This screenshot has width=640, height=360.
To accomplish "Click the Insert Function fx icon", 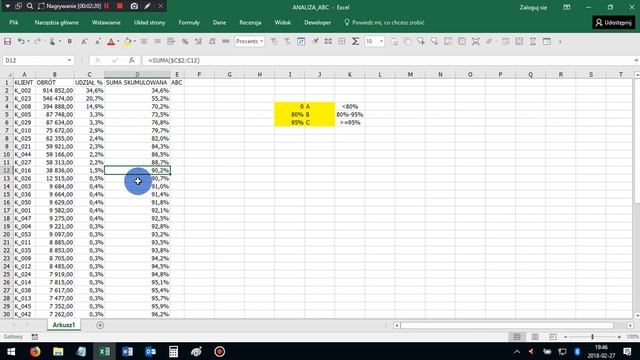I will (131, 60).
